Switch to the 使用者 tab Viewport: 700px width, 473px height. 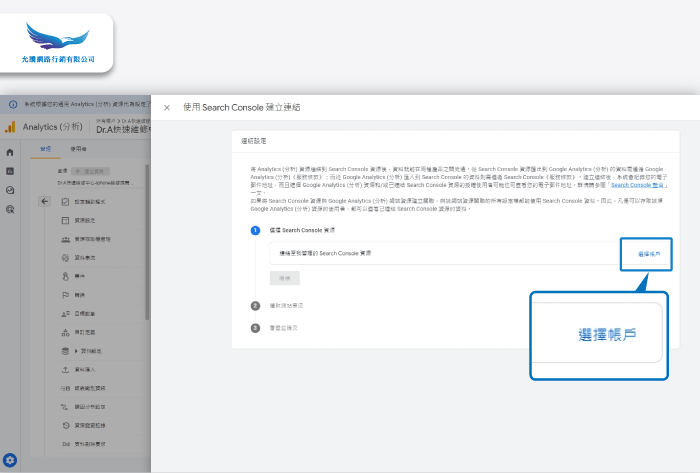tap(78, 148)
